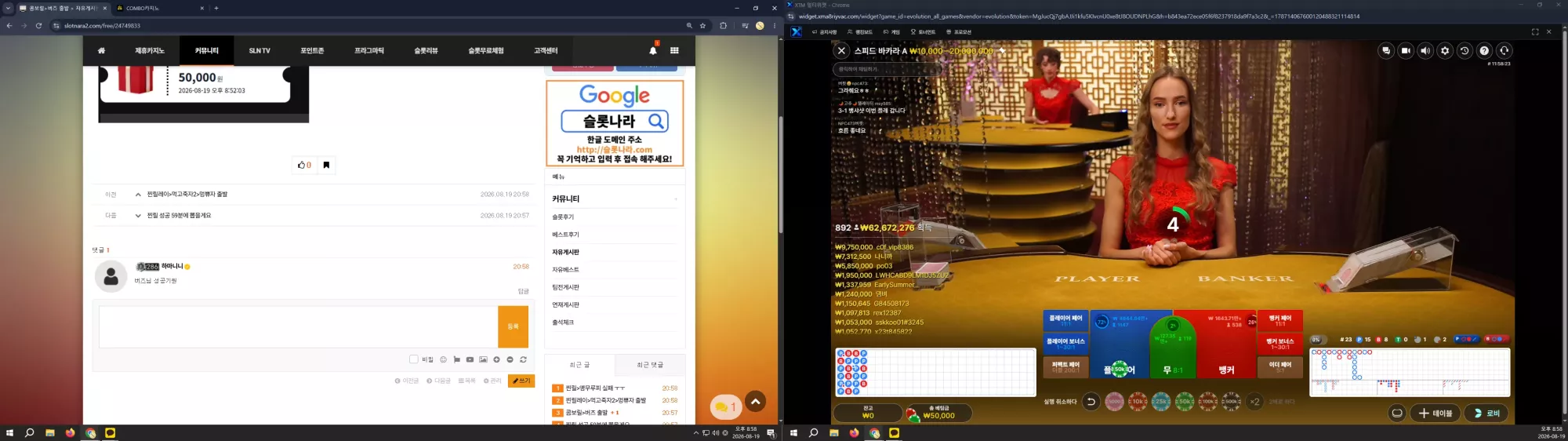Submit comment with orange 등록 button
This screenshot has height=441, width=1568.
pyautogui.click(x=513, y=326)
